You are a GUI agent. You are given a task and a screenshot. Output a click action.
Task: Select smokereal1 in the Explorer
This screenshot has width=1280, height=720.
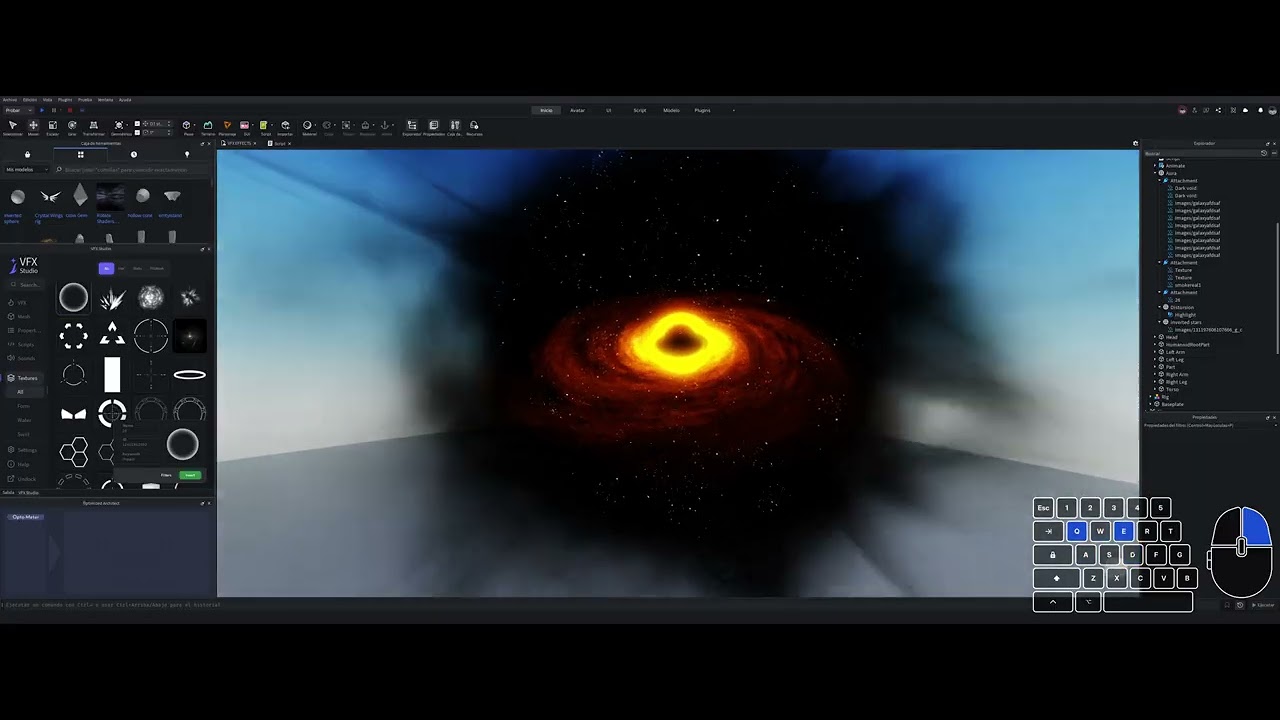click(x=1188, y=285)
